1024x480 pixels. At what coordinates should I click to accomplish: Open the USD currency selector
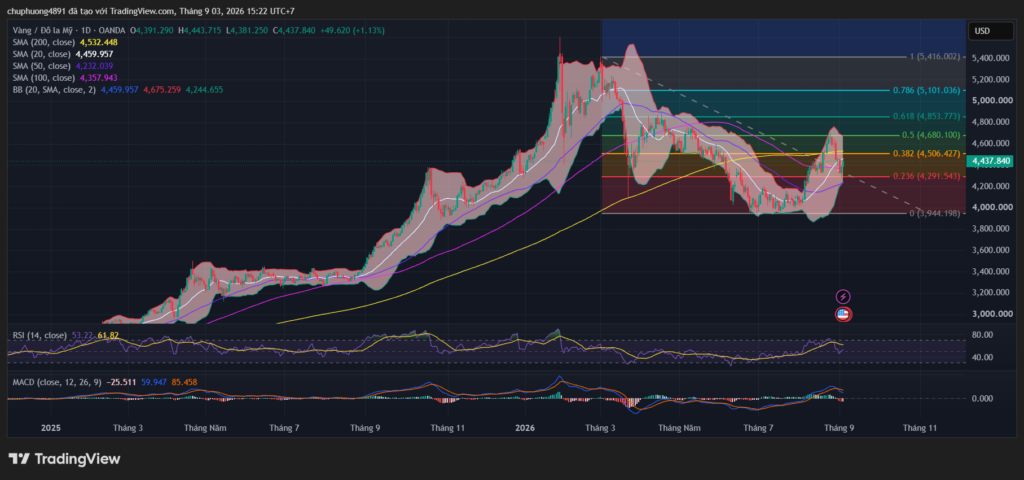coord(983,31)
